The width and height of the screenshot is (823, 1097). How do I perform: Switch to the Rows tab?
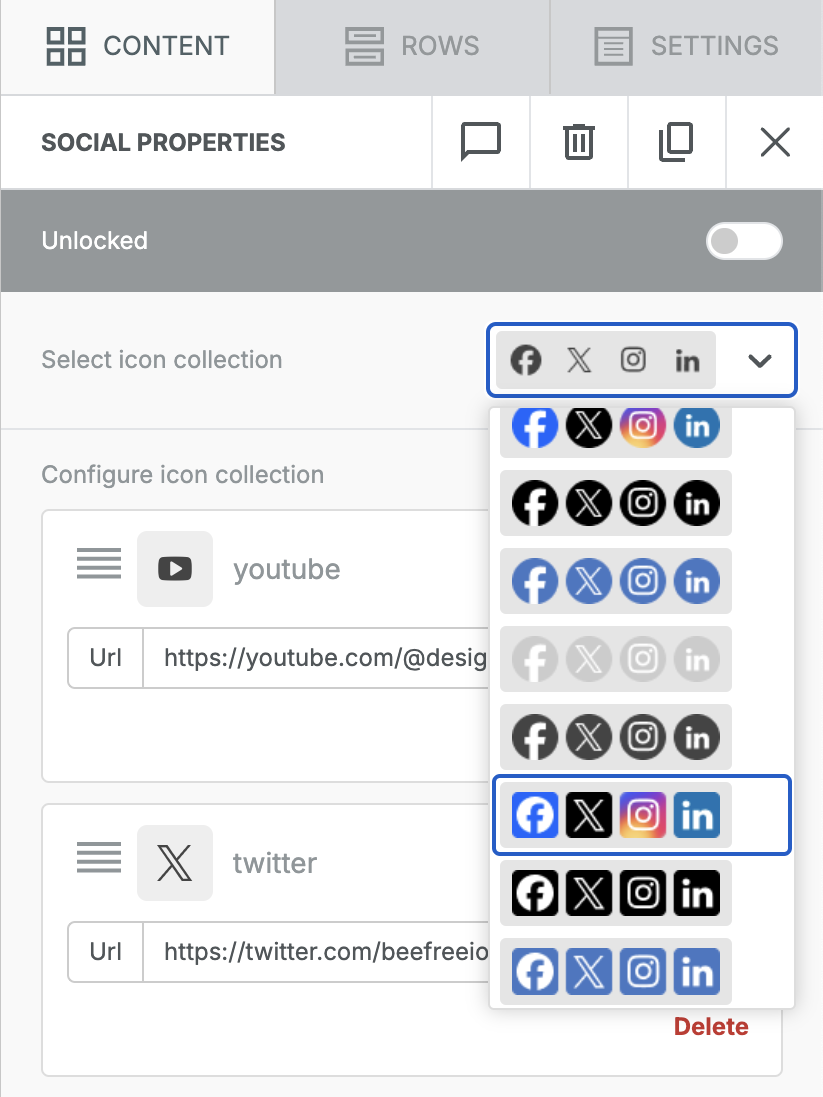[x=412, y=46]
